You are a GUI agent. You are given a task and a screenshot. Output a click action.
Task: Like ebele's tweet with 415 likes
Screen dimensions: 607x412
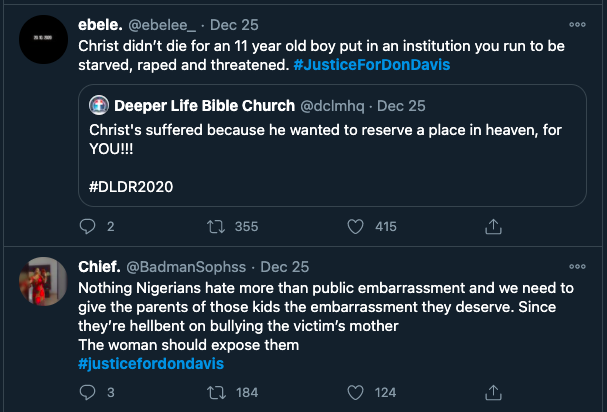click(355, 227)
